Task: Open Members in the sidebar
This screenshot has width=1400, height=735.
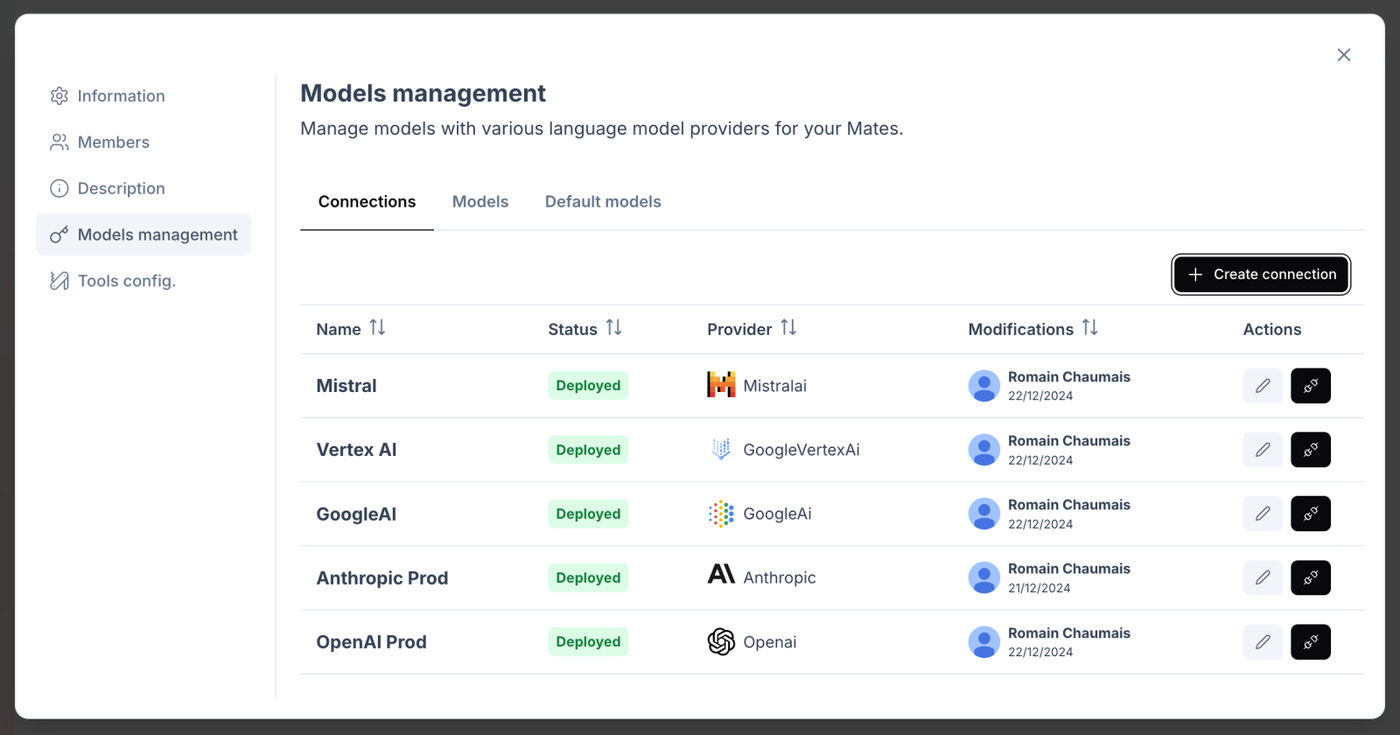Action: (113, 142)
